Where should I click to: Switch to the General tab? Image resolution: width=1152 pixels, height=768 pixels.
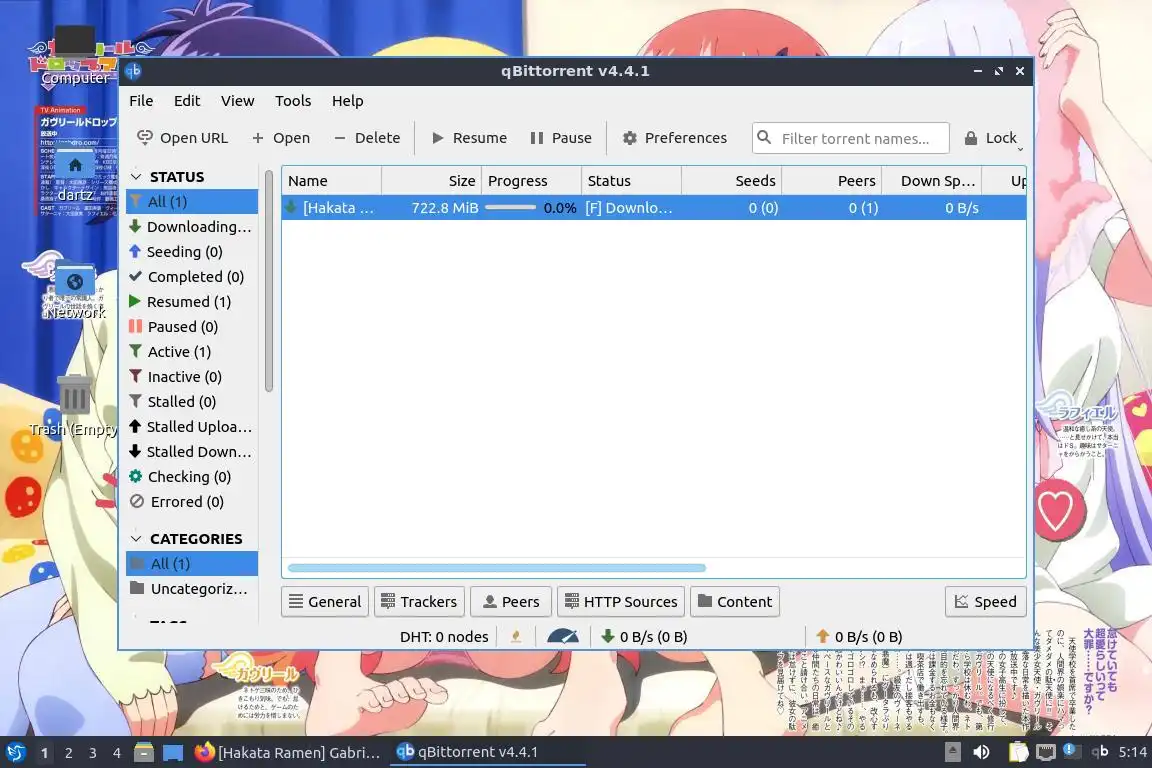point(325,602)
